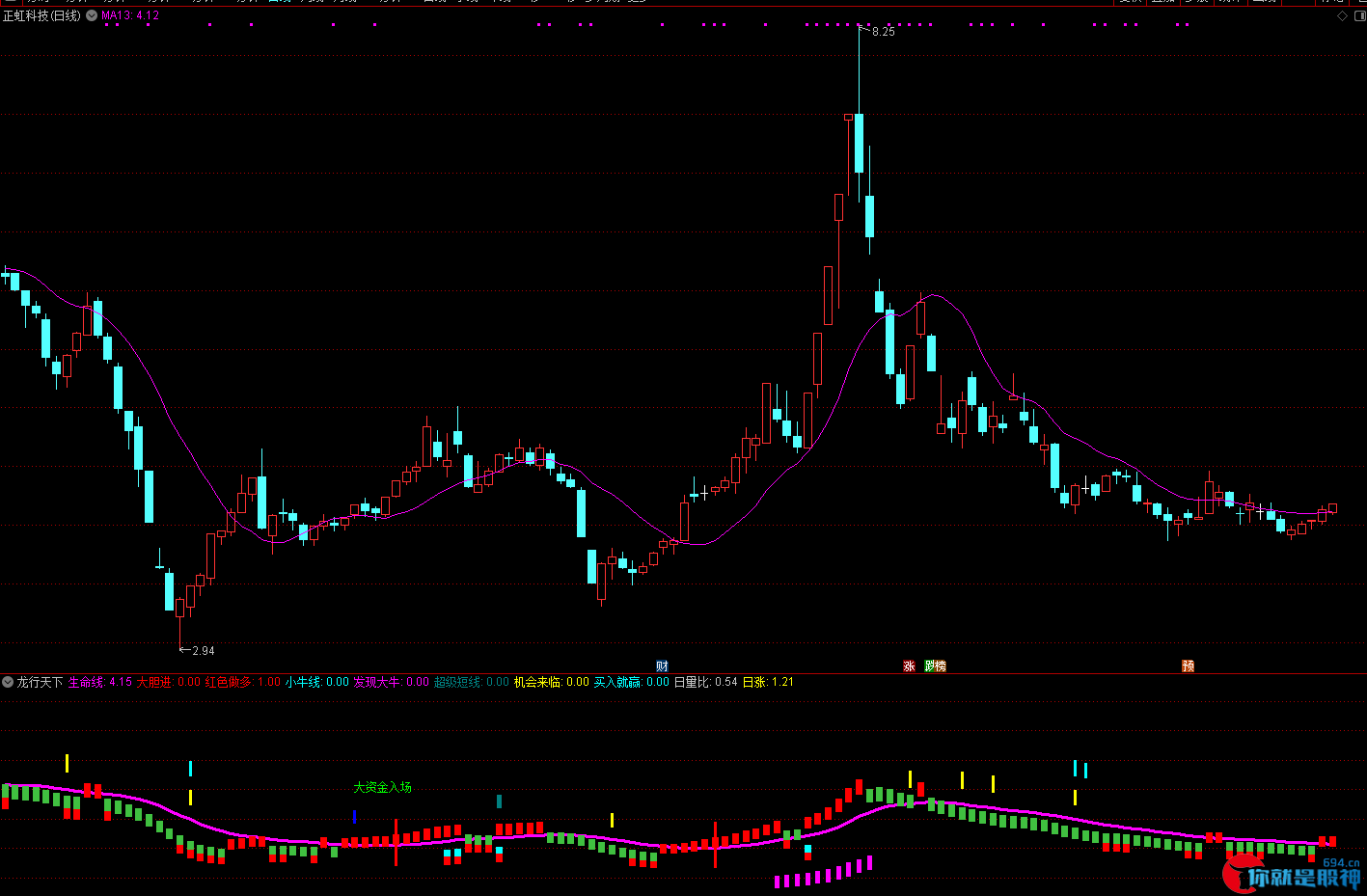Select the 买入就赢: 0.00 value
The image size is (1367, 896).
click(x=632, y=682)
